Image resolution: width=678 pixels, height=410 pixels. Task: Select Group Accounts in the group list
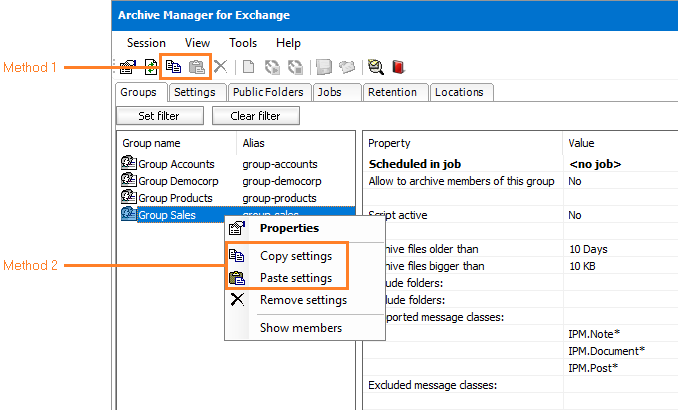pyautogui.click(x=176, y=164)
